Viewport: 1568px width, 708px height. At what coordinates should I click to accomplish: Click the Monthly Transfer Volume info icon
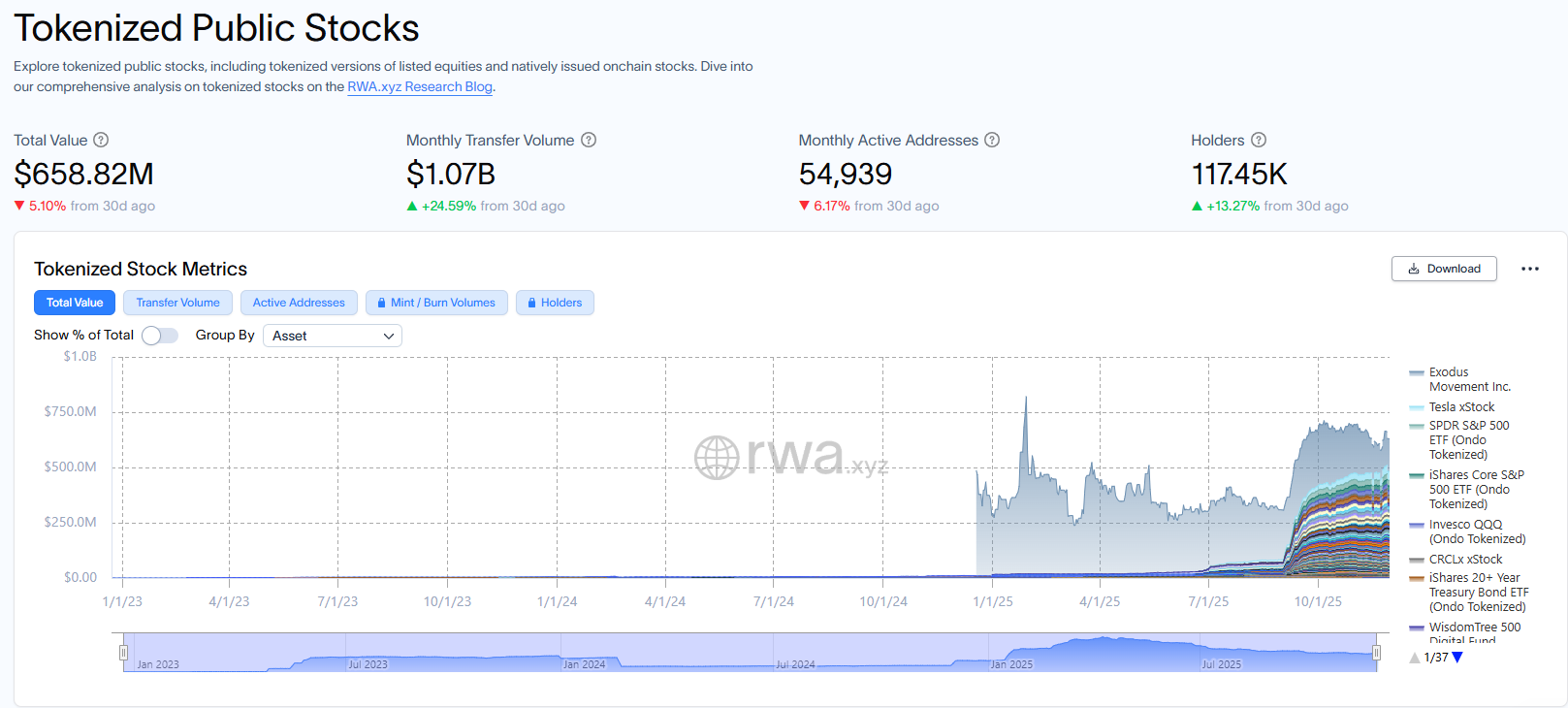pos(589,140)
